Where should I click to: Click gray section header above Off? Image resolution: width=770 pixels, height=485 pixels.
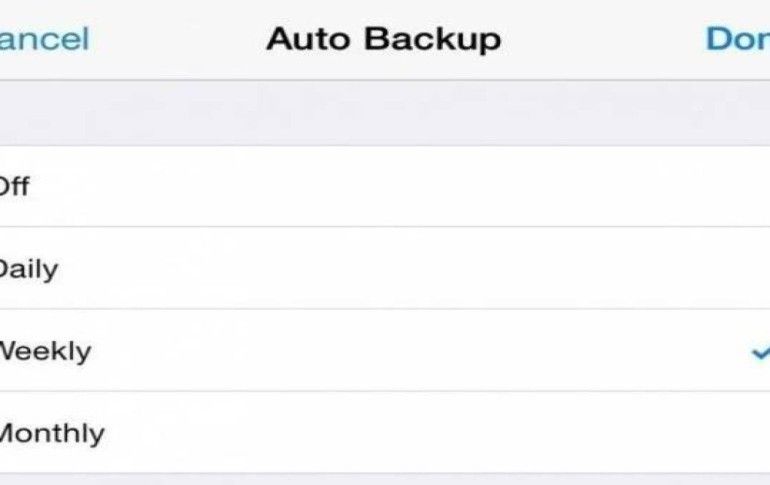click(385, 113)
